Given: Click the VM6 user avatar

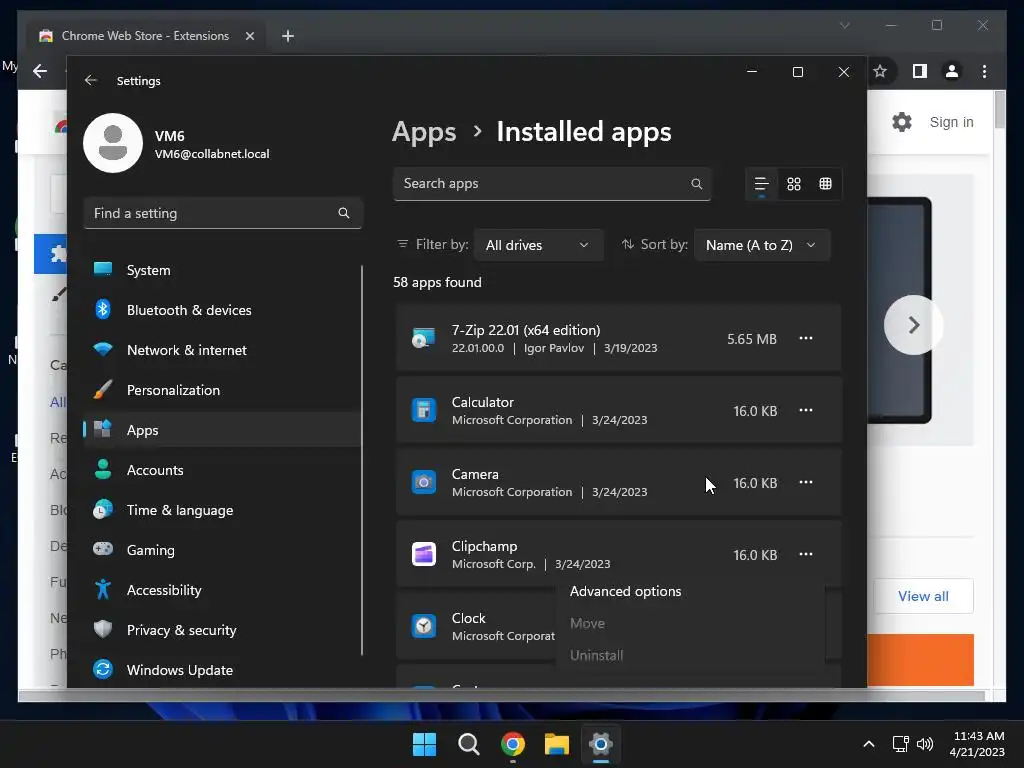Looking at the screenshot, I should [x=113, y=143].
